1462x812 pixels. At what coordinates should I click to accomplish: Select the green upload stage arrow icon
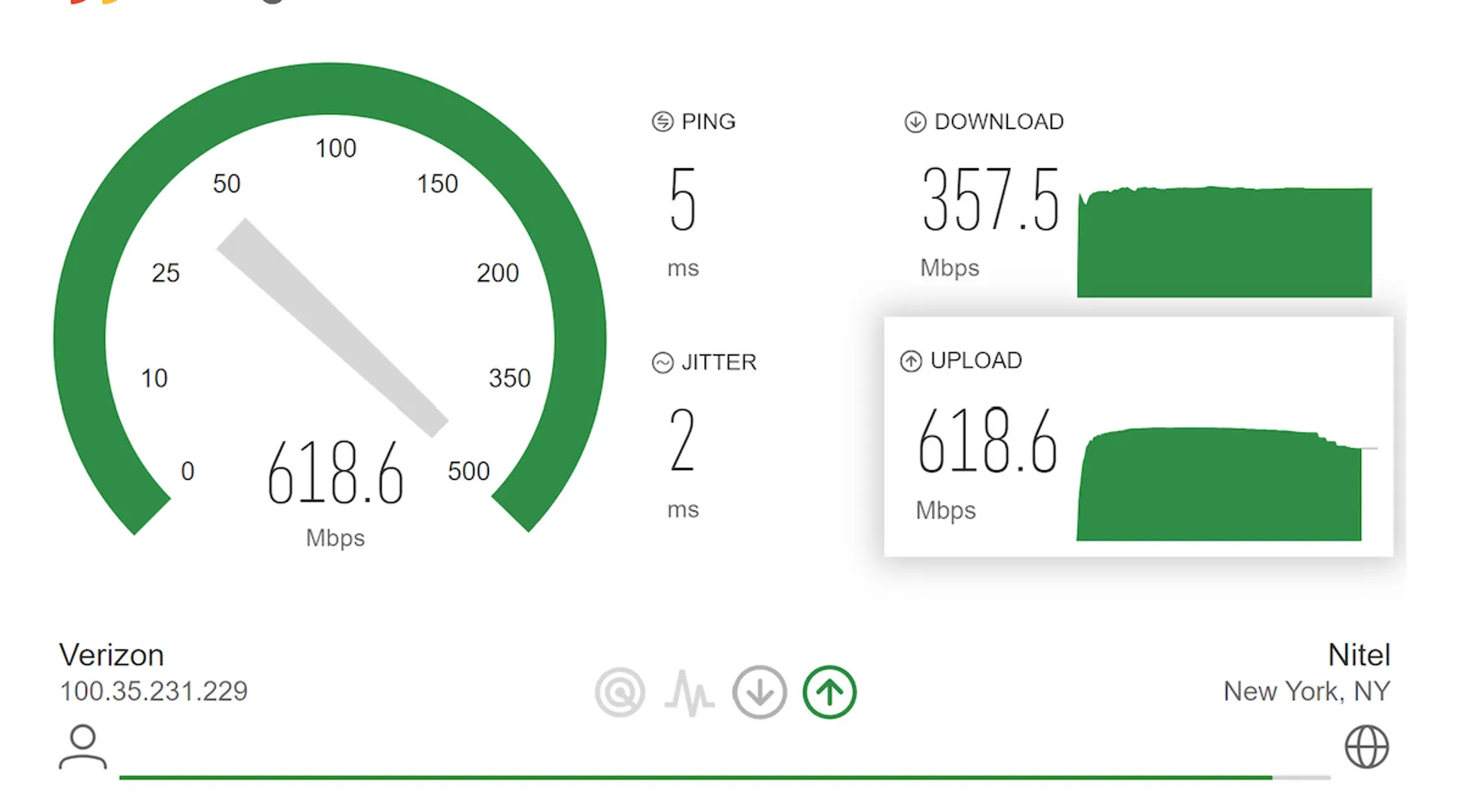[x=829, y=693]
